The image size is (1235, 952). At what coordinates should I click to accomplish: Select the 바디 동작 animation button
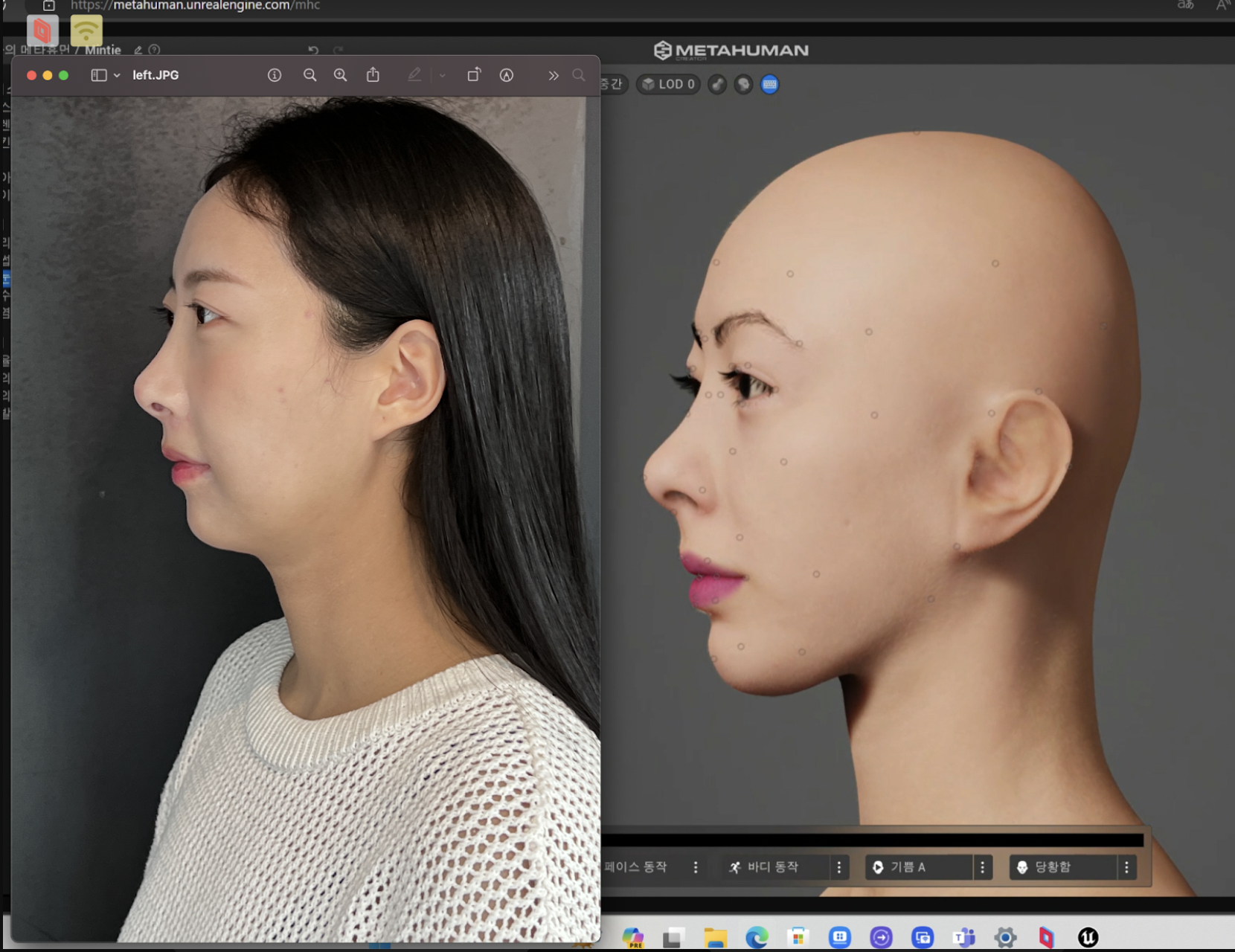click(776, 867)
